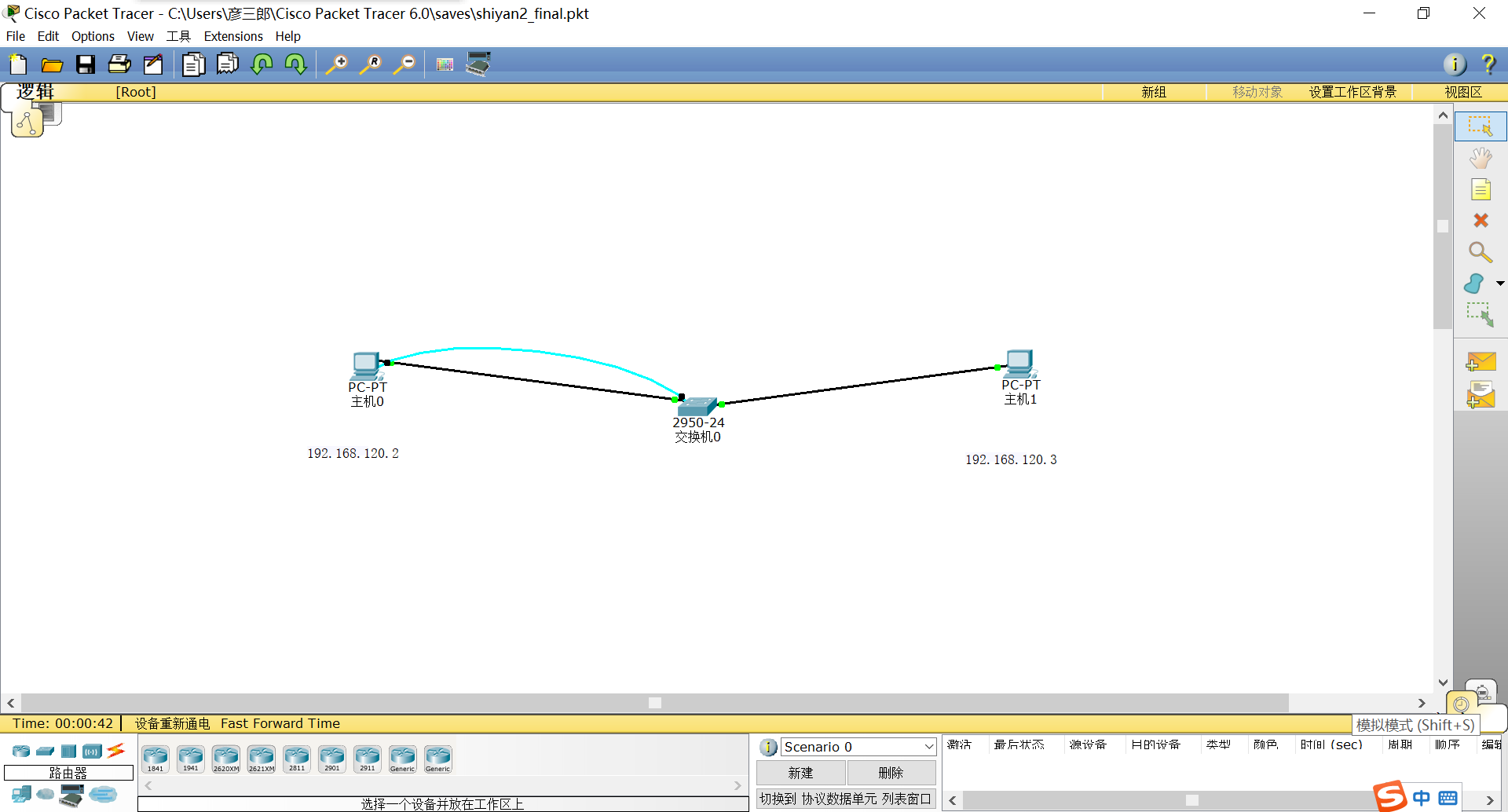Pick the 2911 router model
This screenshot has height=812, width=1508.
tap(368, 759)
